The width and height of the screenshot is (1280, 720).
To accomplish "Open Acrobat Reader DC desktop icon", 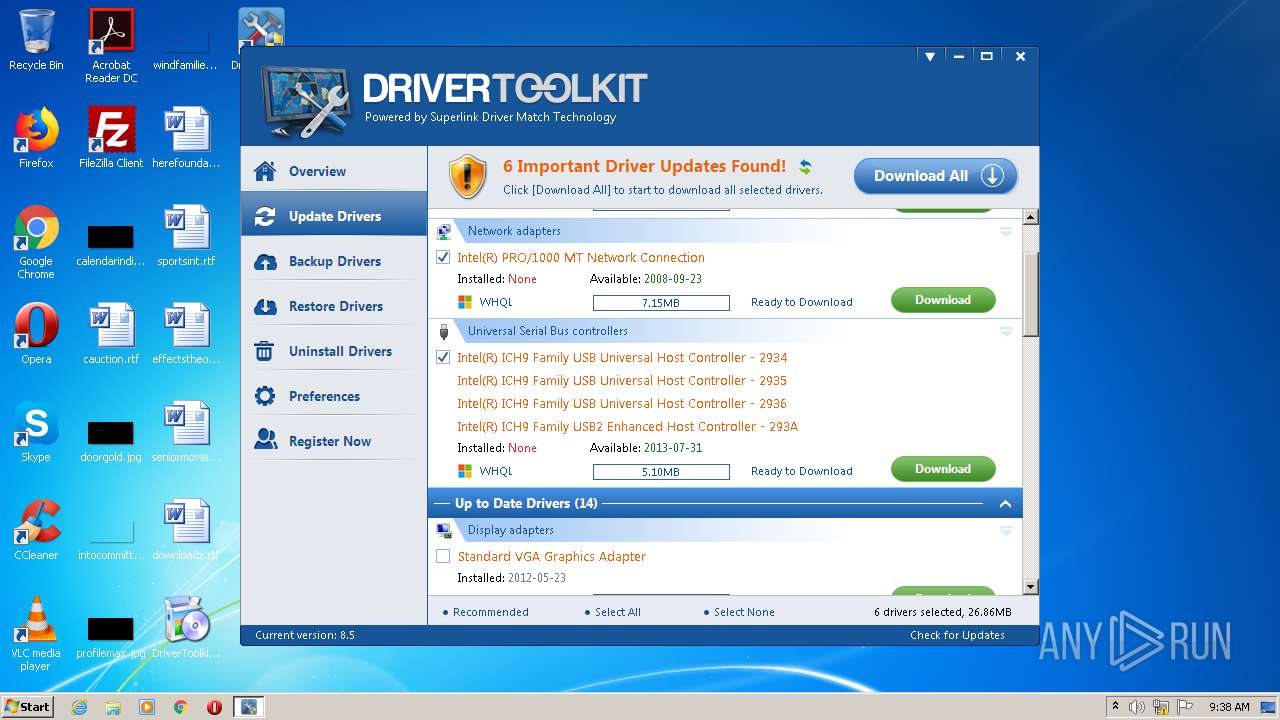I will pos(111,46).
